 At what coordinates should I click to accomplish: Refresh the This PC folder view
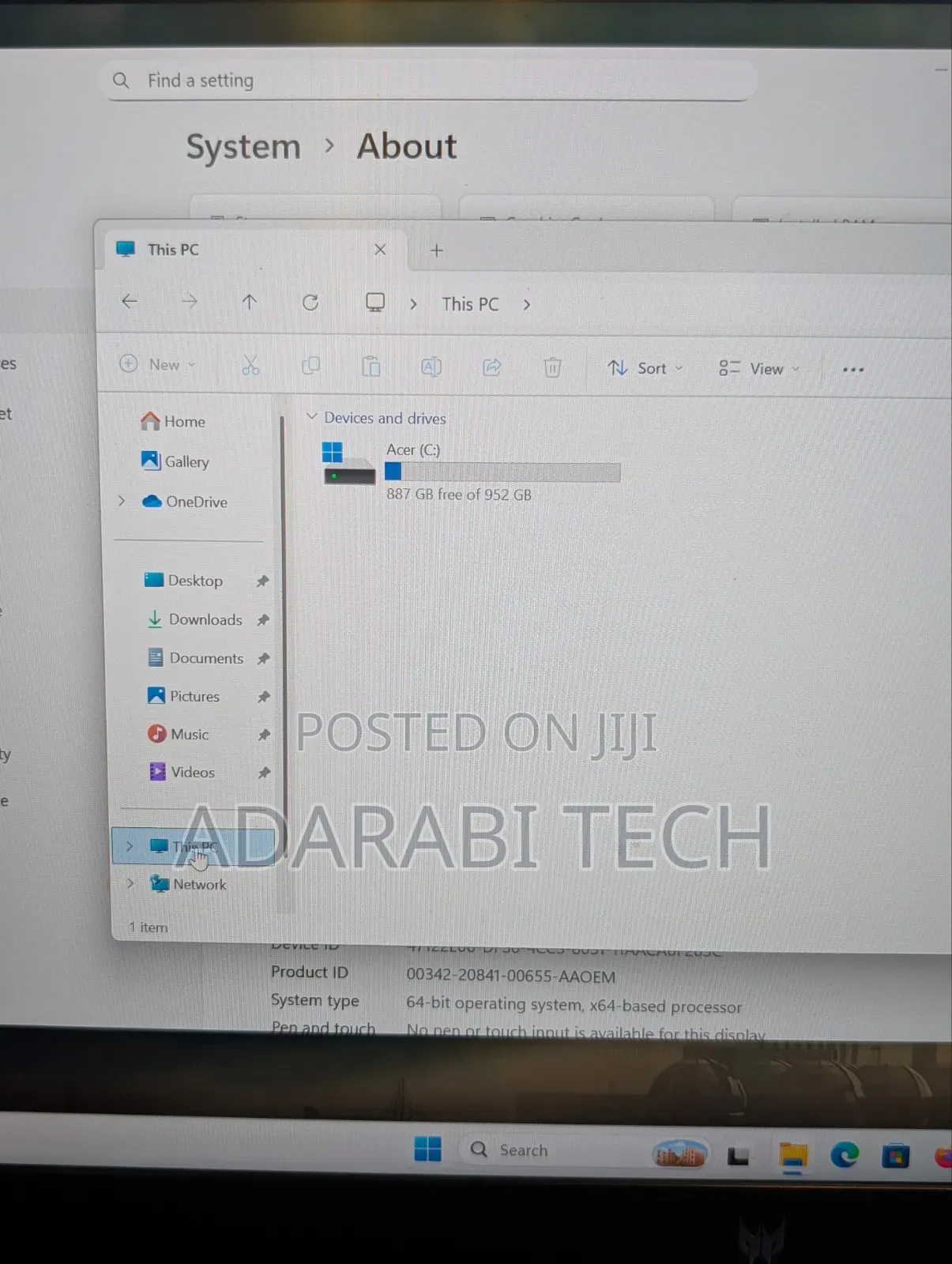[310, 303]
